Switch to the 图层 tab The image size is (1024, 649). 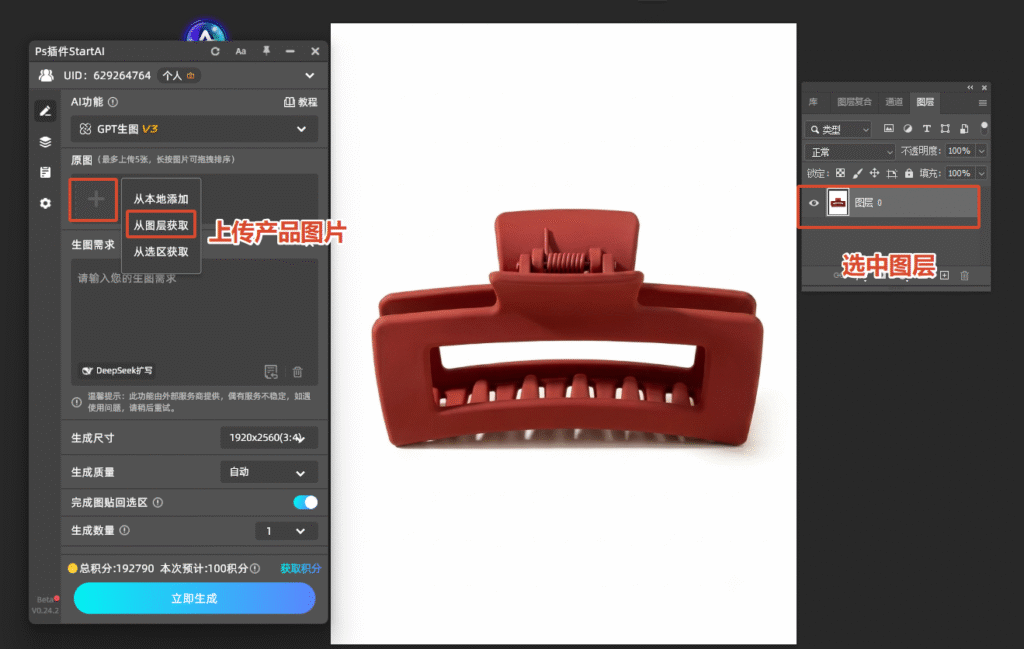coord(925,102)
